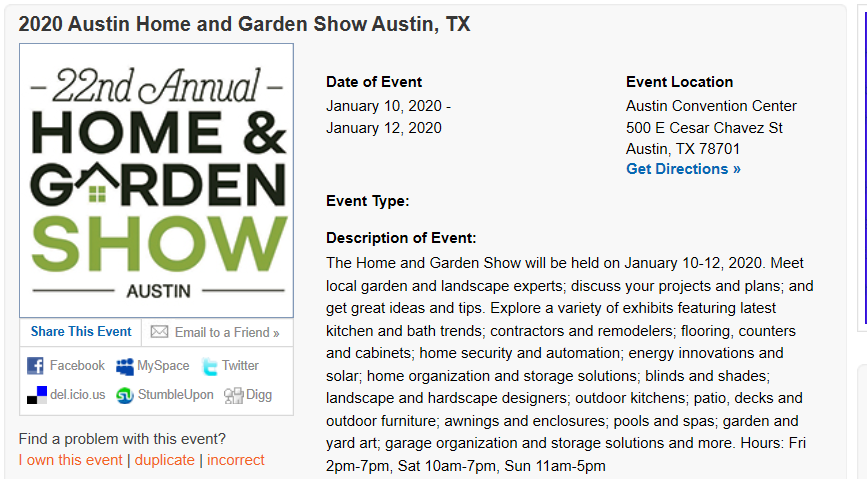
Task: Click the MySpace people icon
Action: [x=125, y=366]
